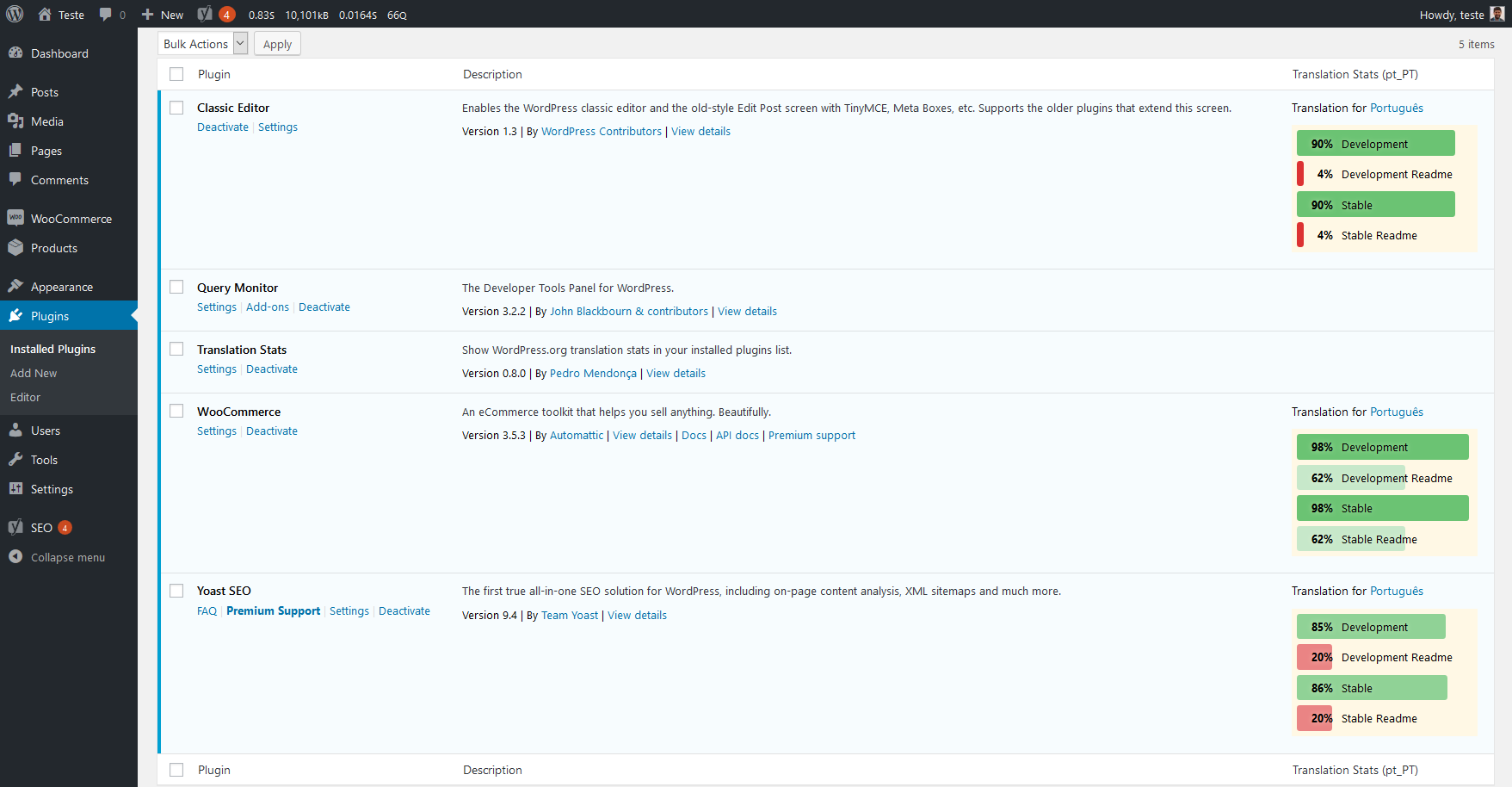The height and width of the screenshot is (787, 1512).
Task: Click the New label in admin bar
Action: pos(172,15)
